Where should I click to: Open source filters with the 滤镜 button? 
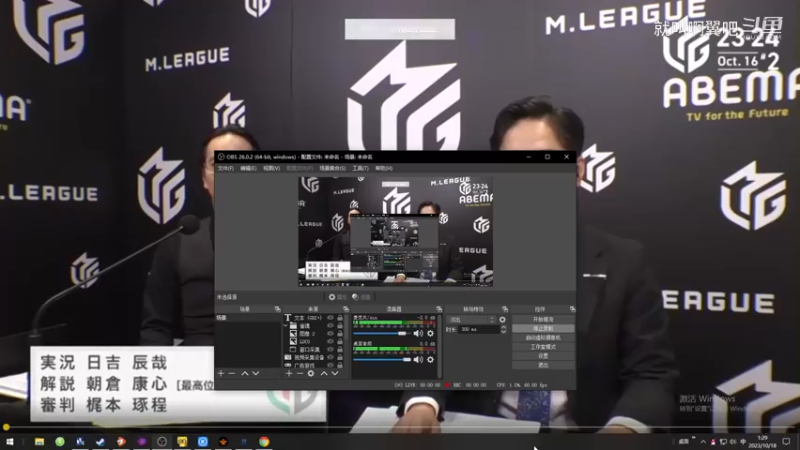click(361, 297)
